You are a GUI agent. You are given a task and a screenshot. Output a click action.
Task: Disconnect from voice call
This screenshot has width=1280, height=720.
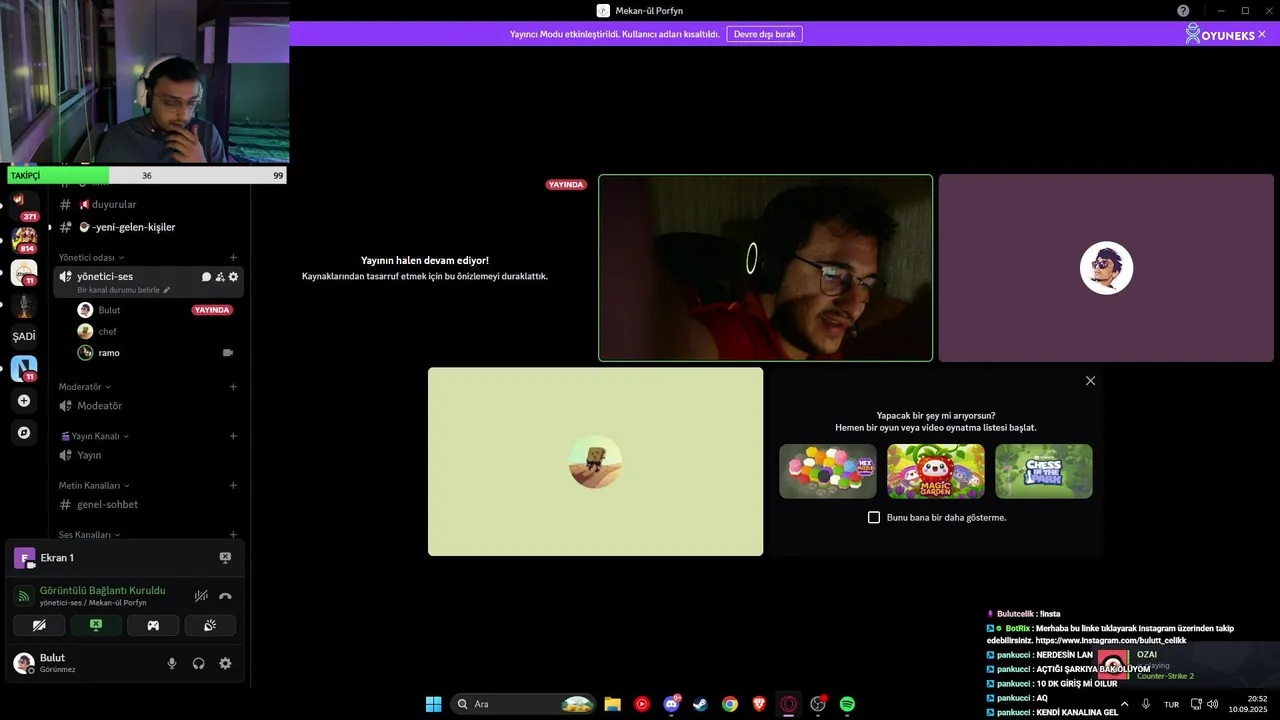pos(225,596)
